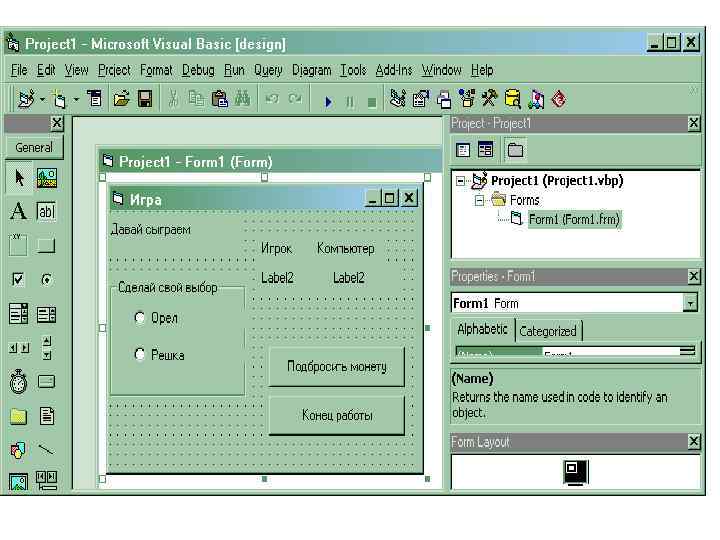Click the Подбросить монету button
The image size is (720, 540).
[337, 366]
